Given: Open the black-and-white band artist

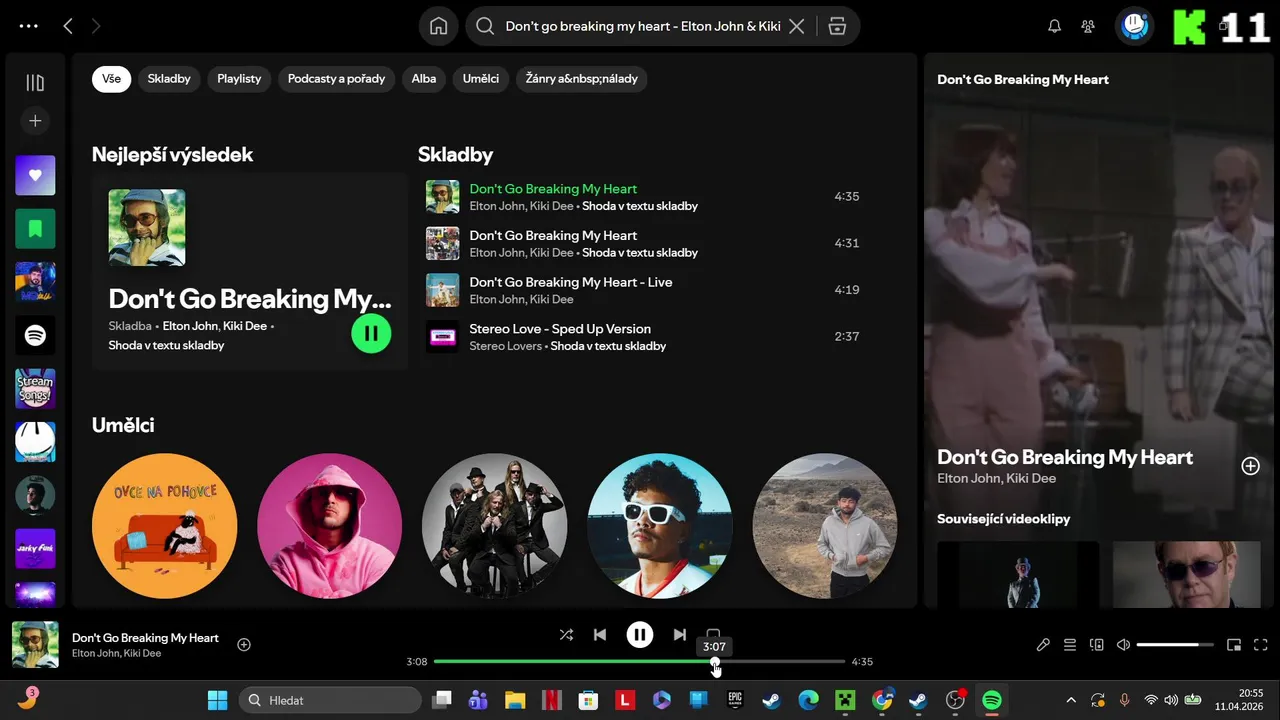Looking at the screenshot, I should tap(494, 526).
